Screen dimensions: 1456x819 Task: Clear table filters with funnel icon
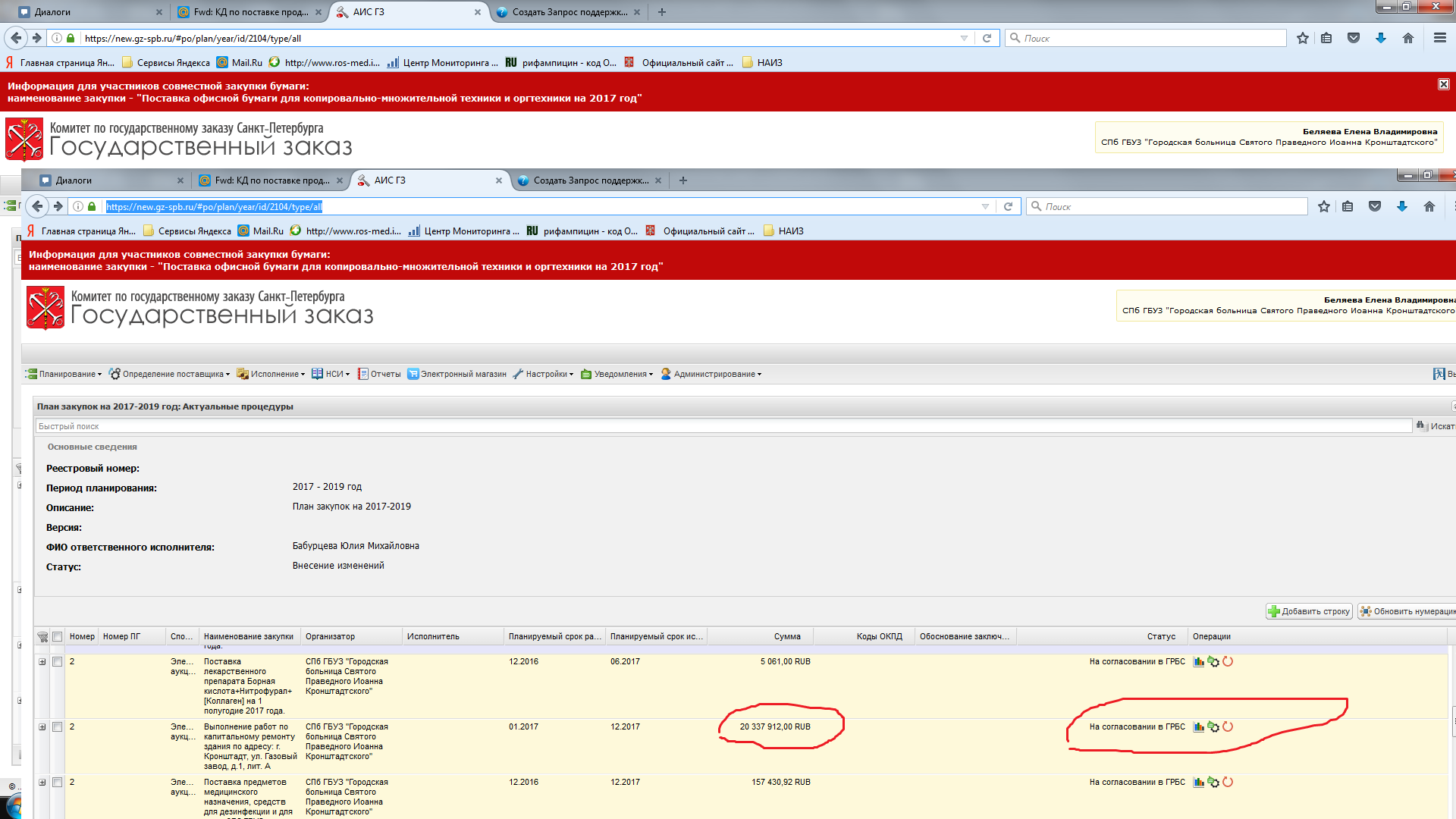[x=42, y=637]
